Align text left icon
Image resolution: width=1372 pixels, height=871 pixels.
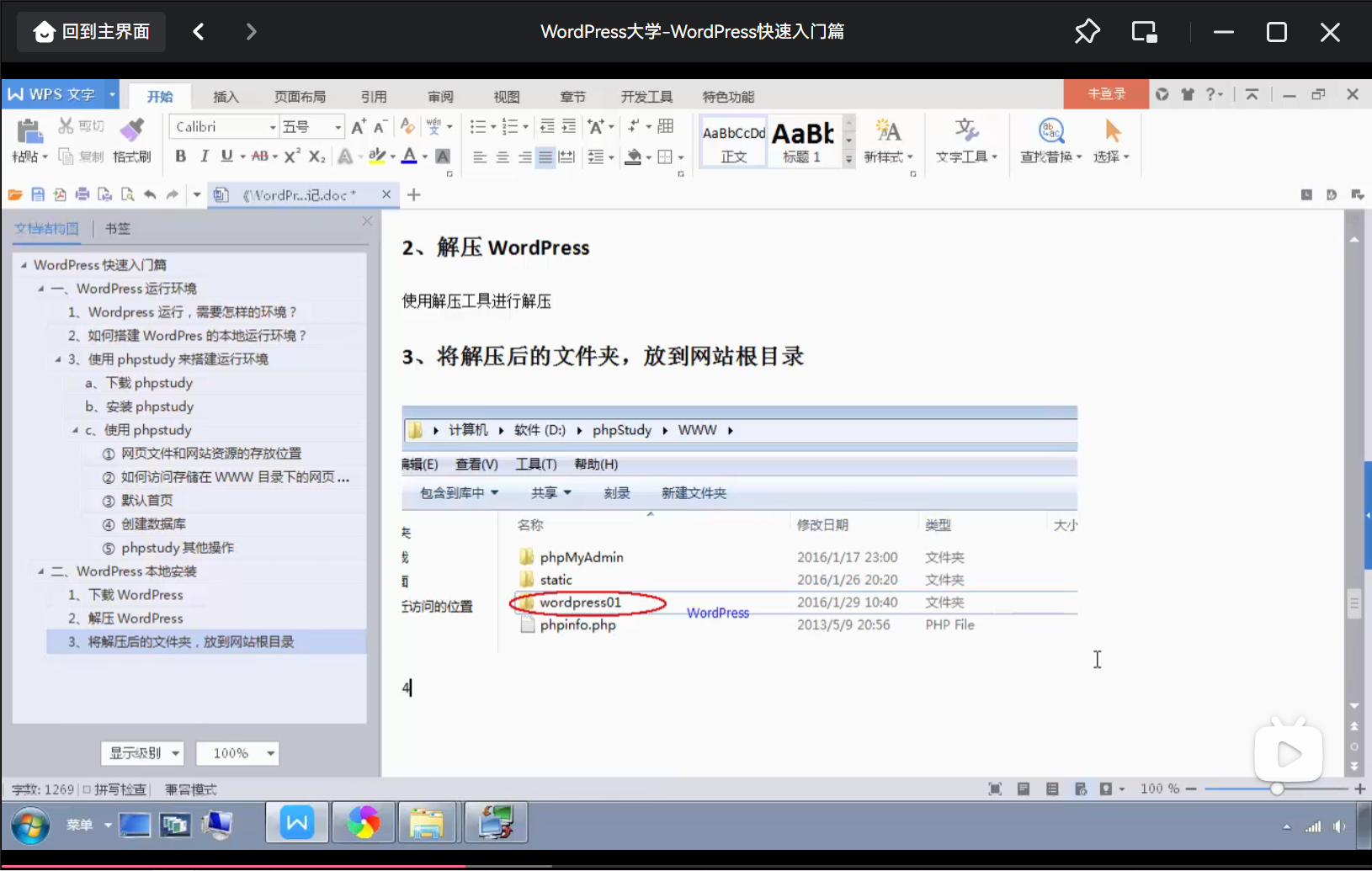coord(480,157)
